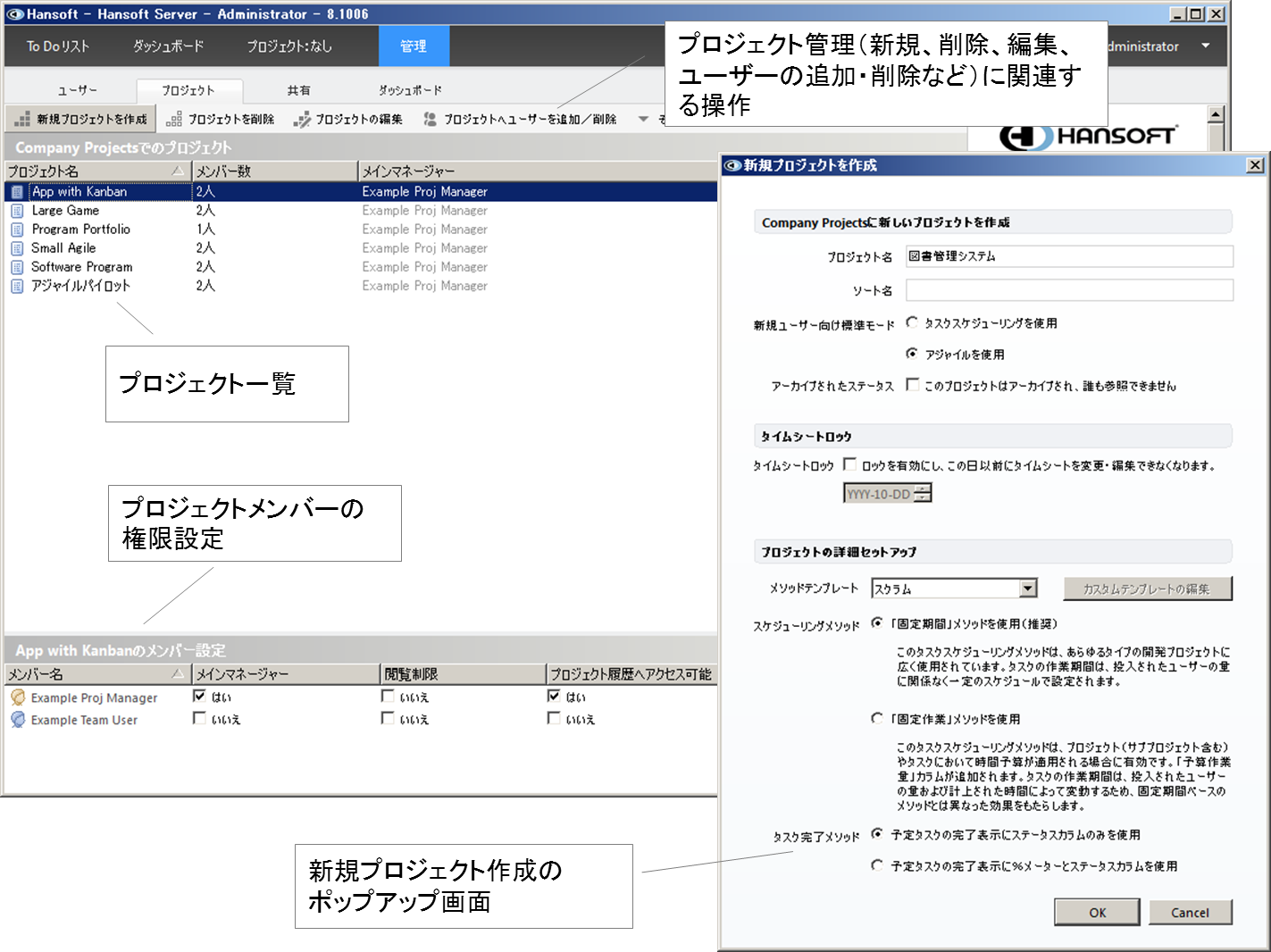
Task: Click カスタムテンプレートの編集 button
Action: click(x=1147, y=589)
